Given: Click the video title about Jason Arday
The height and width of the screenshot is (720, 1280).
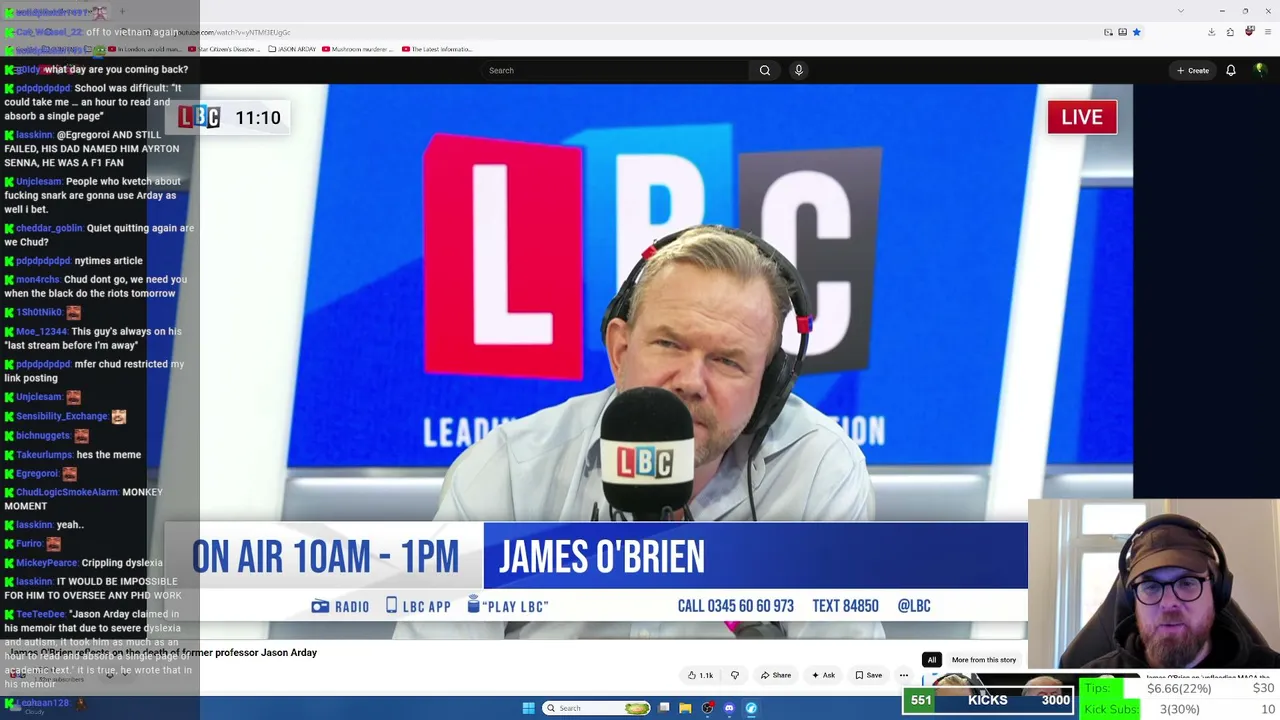Looking at the screenshot, I should click(165, 653).
